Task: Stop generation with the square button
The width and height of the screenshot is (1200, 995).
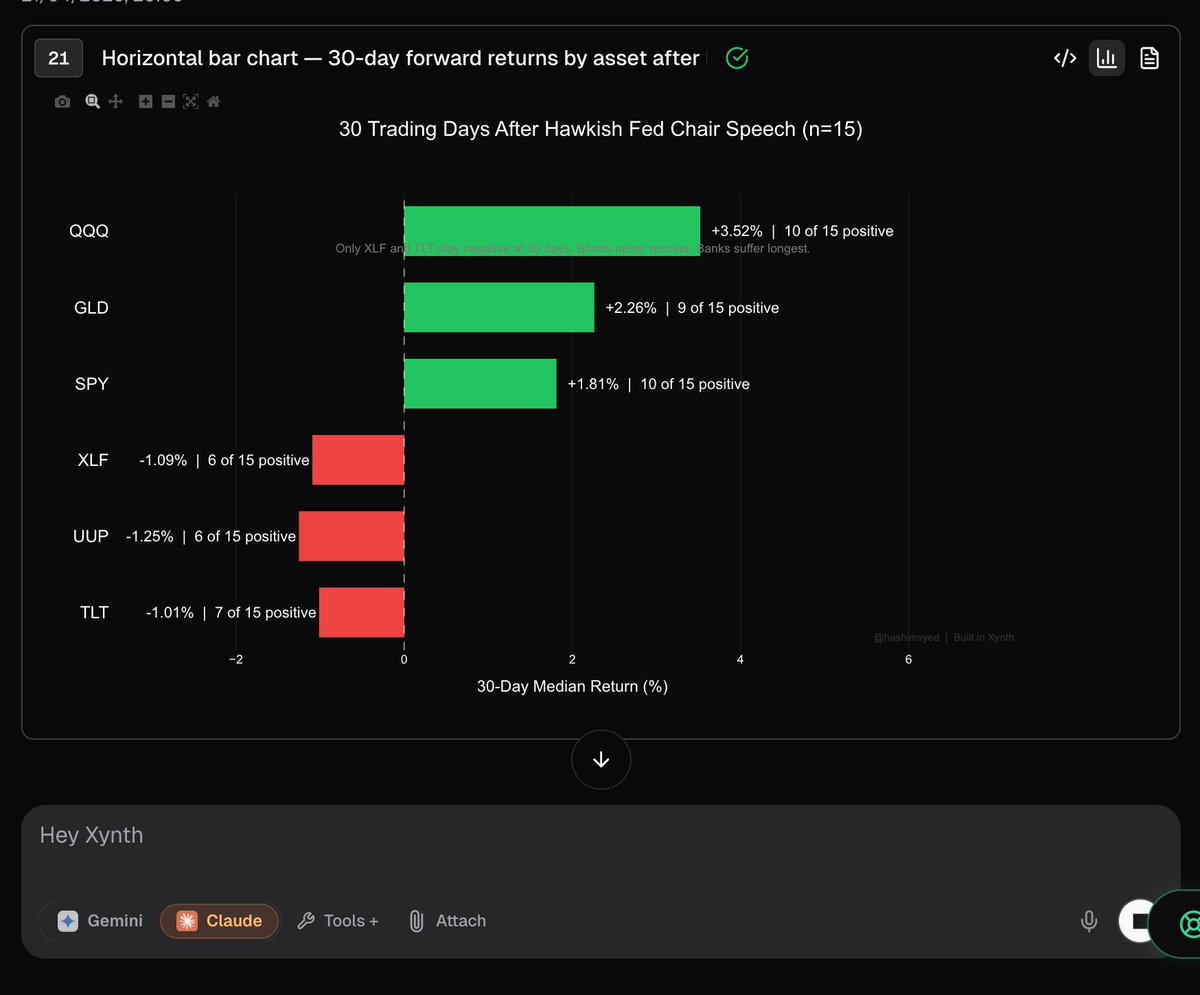Action: [1137, 921]
